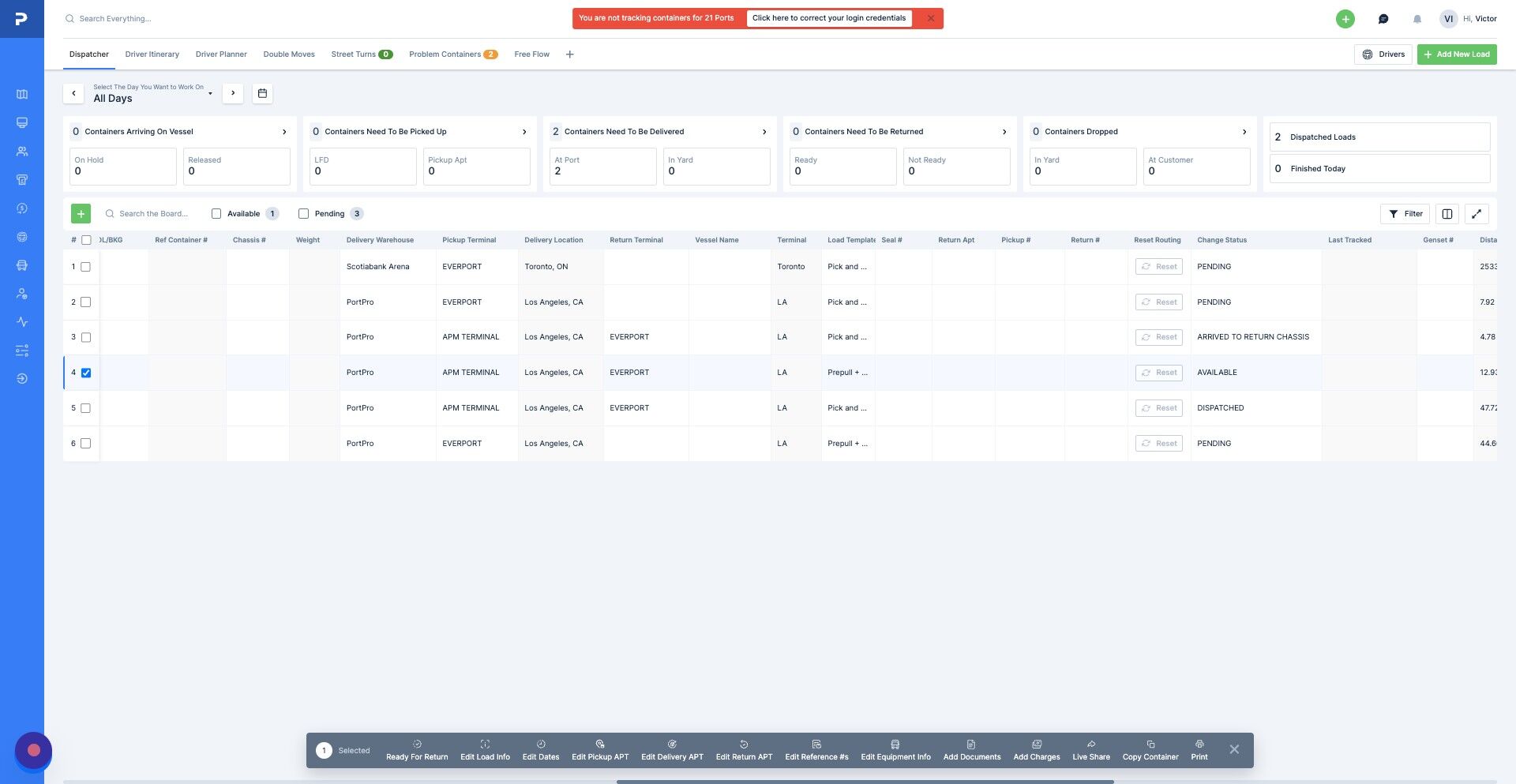Image resolution: width=1516 pixels, height=784 pixels.
Task: Toggle the select-all header checkbox
Action: click(86, 240)
